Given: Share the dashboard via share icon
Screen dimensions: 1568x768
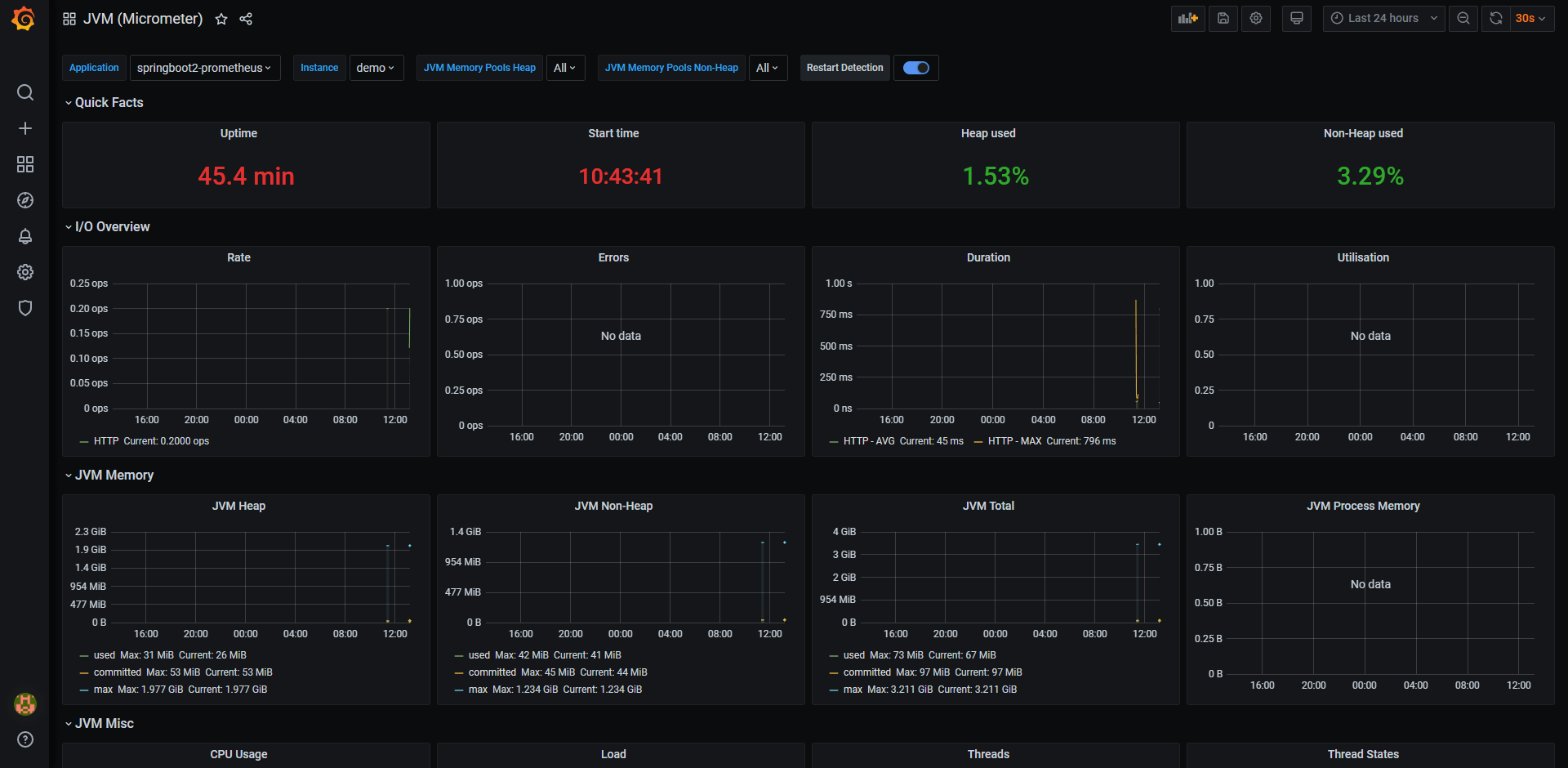Looking at the screenshot, I should pyautogui.click(x=246, y=19).
